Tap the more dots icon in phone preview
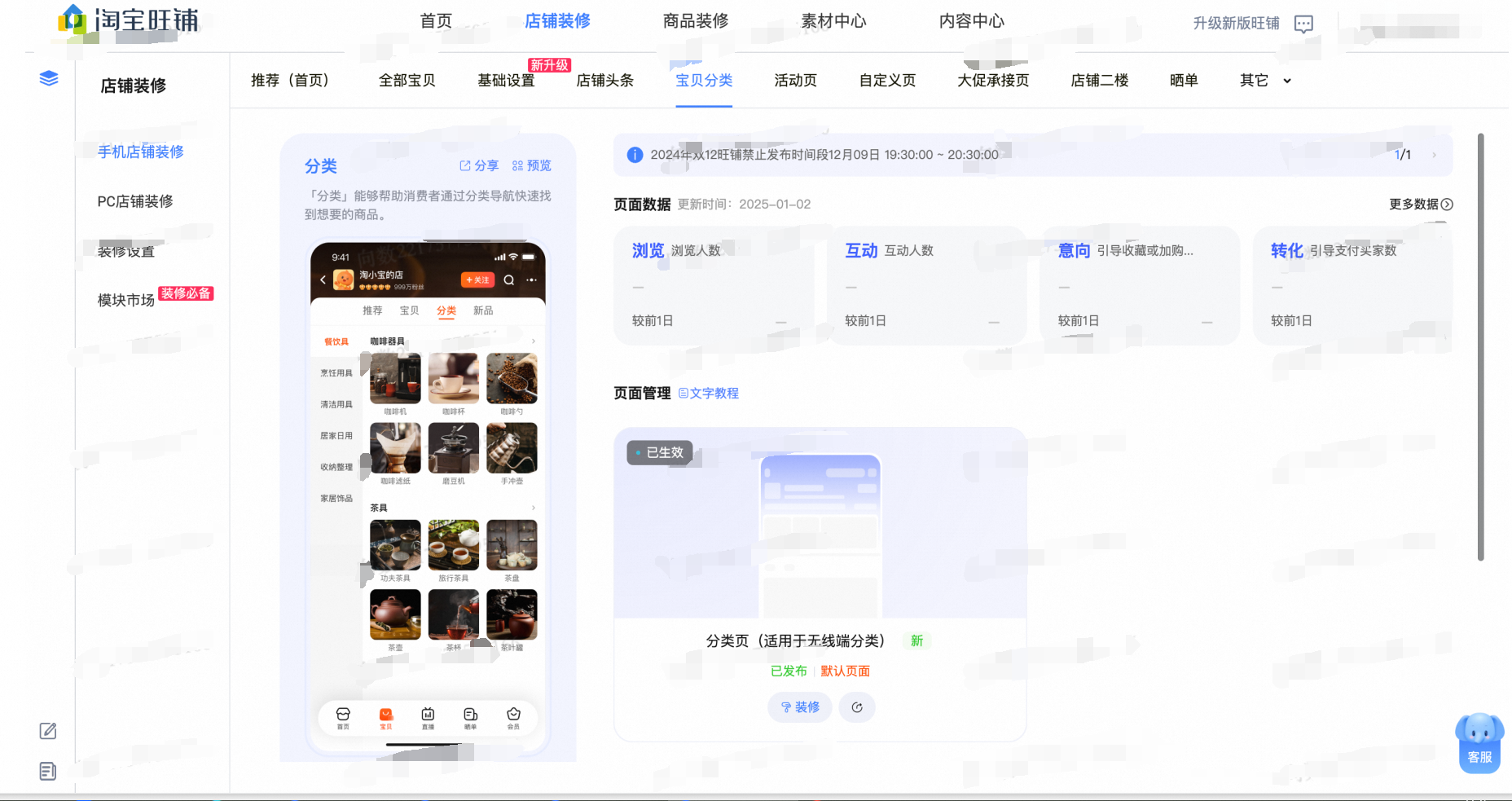Screen dimensions: 1512x801 (x=531, y=279)
